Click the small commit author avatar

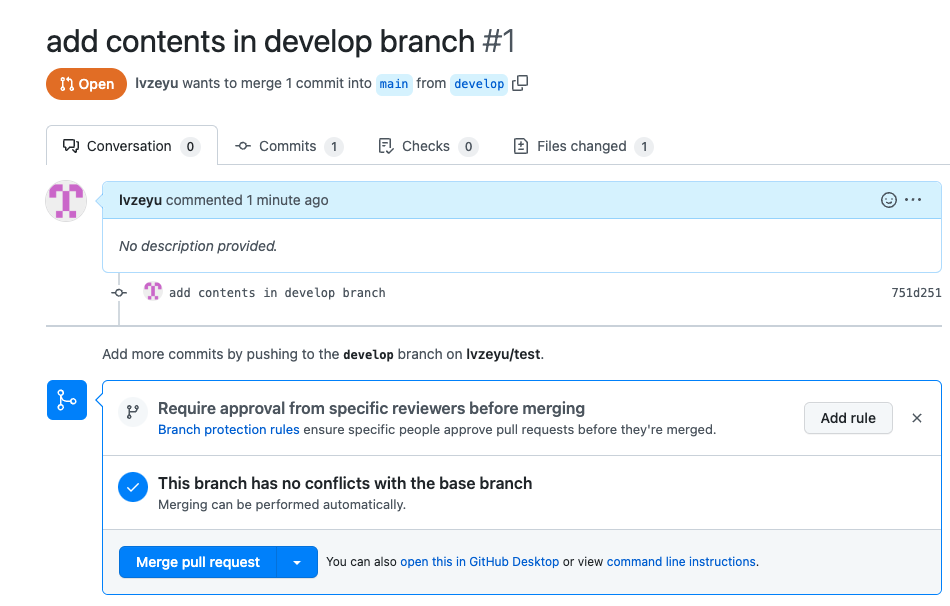click(x=153, y=292)
